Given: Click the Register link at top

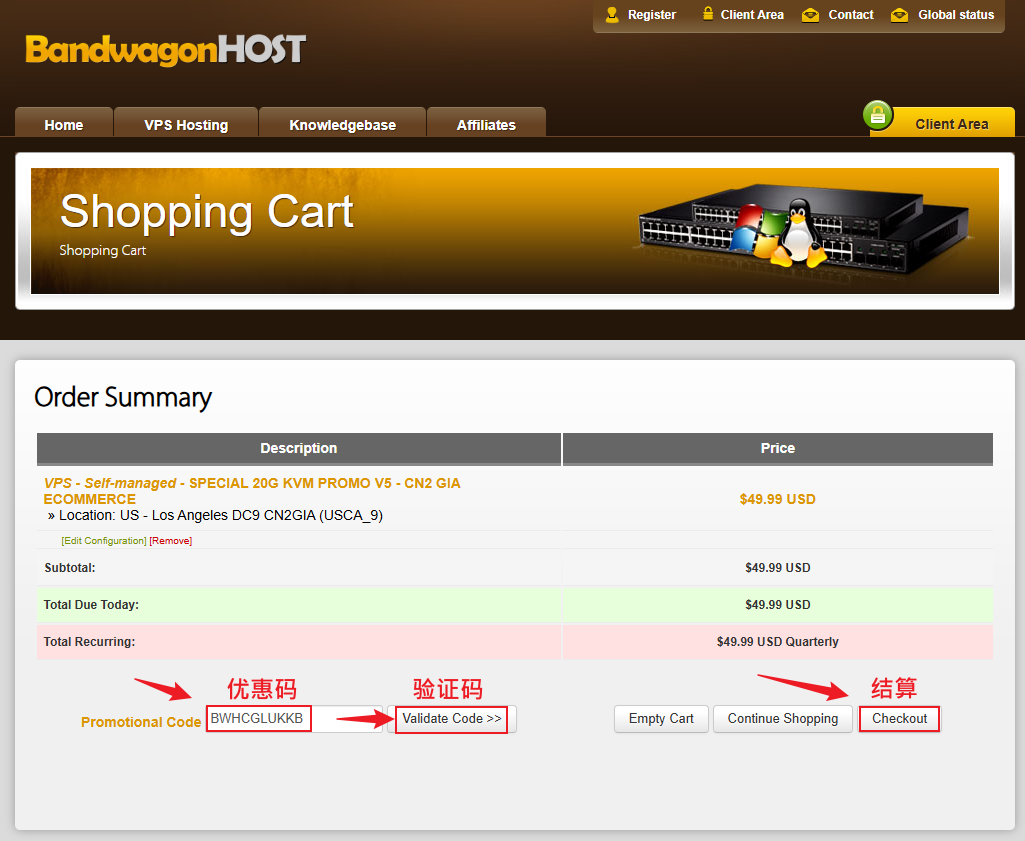Looking at the screenshot, I should [x=652, y=15].
